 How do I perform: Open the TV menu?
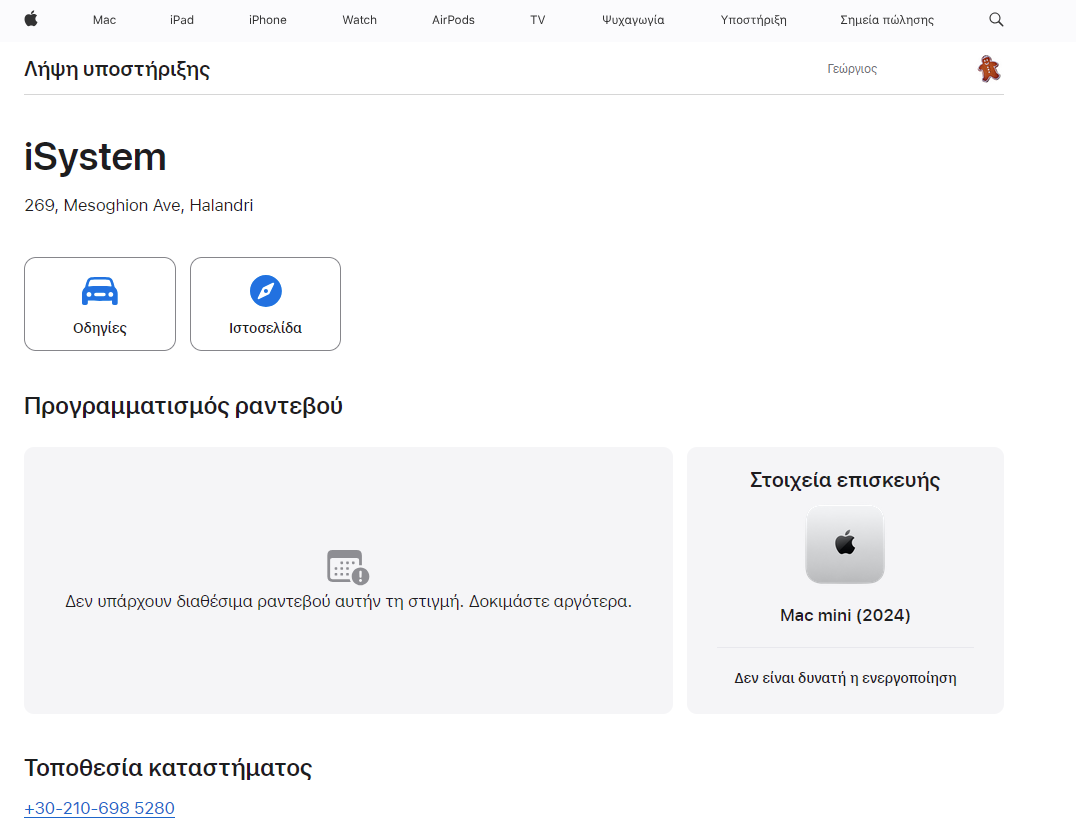point(537,20)
